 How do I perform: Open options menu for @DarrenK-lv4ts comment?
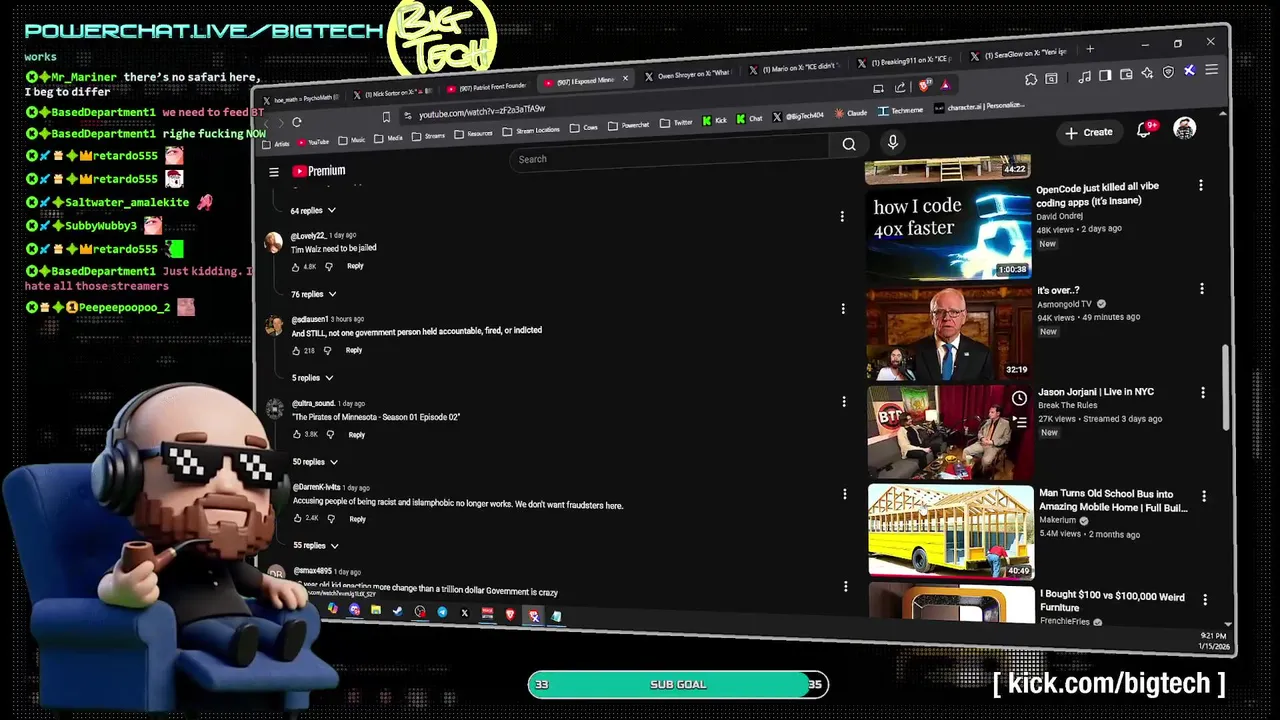(x=845, y=494)
